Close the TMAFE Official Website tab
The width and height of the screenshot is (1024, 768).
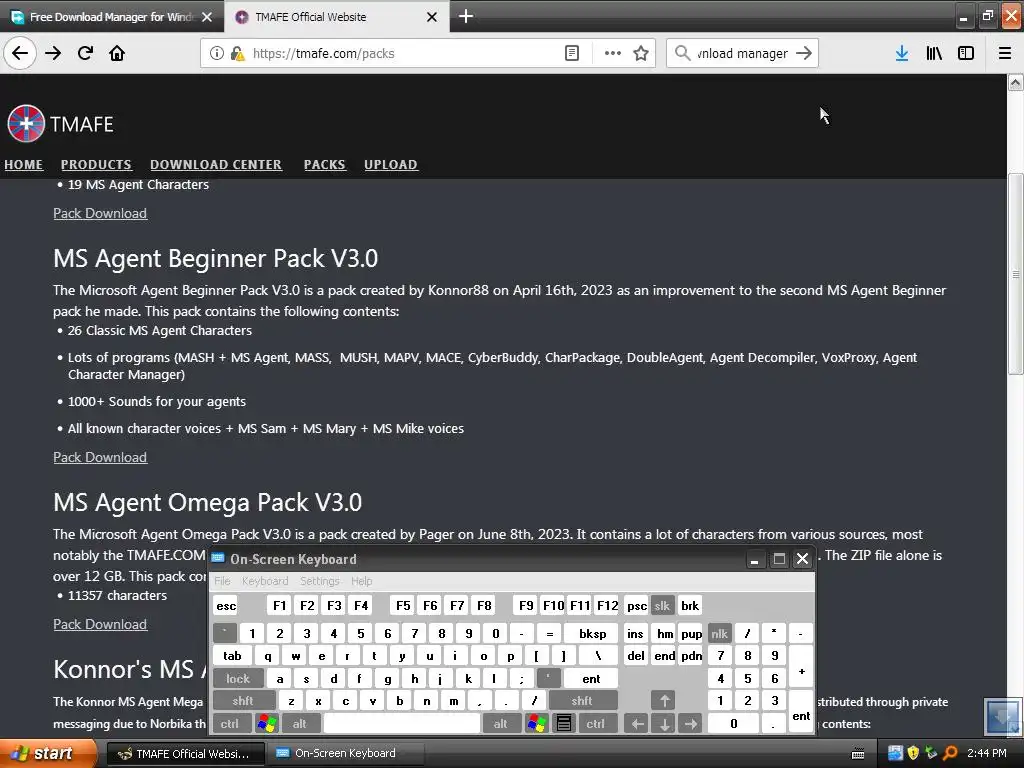pyautogui.click(x=432, y=17)
